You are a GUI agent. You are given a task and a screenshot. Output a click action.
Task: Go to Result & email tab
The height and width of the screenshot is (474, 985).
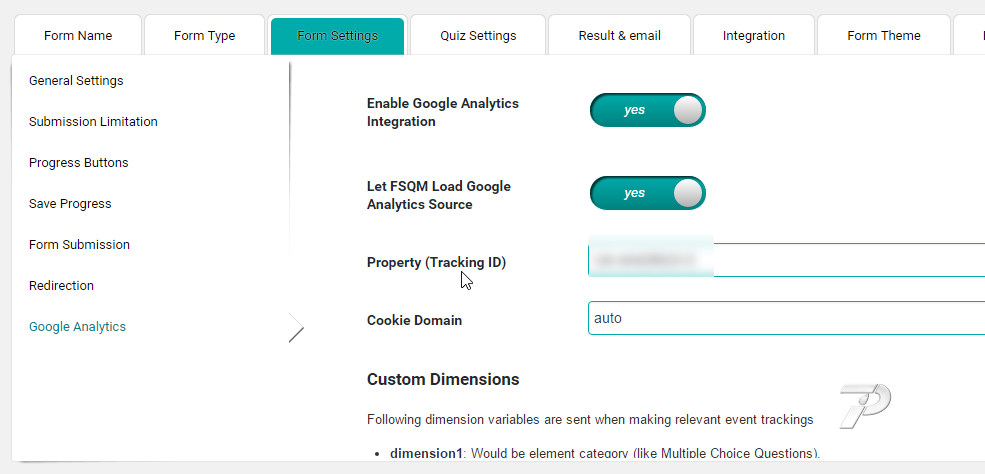point(619,36)
